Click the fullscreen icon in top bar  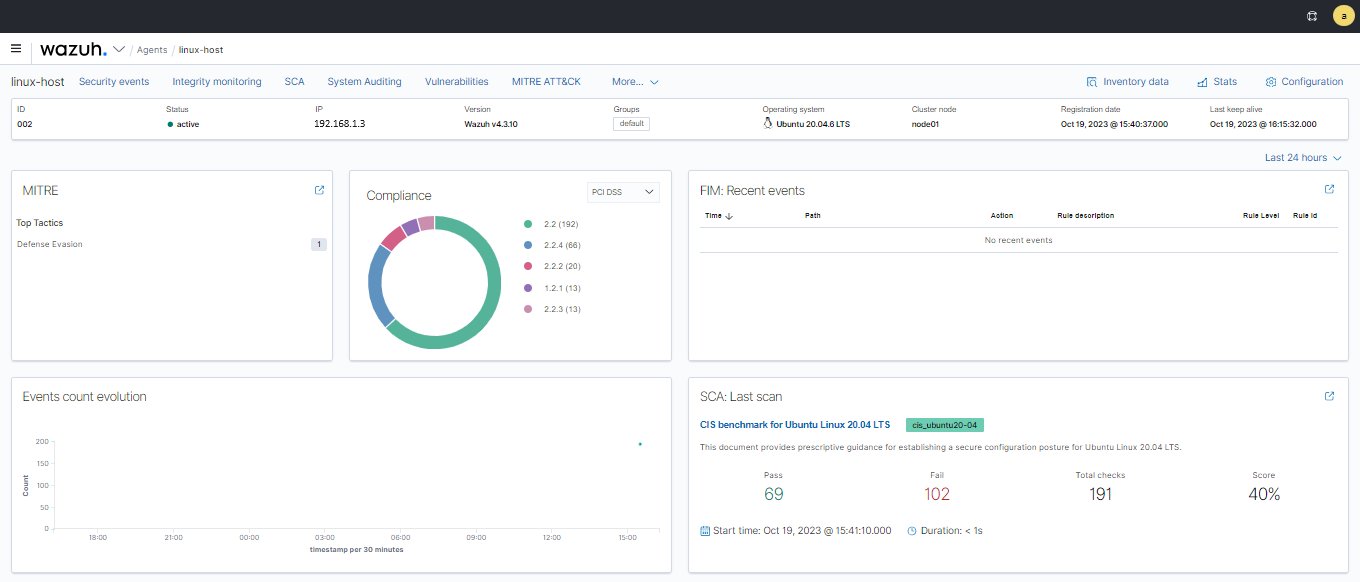[x=1312, y=16]
